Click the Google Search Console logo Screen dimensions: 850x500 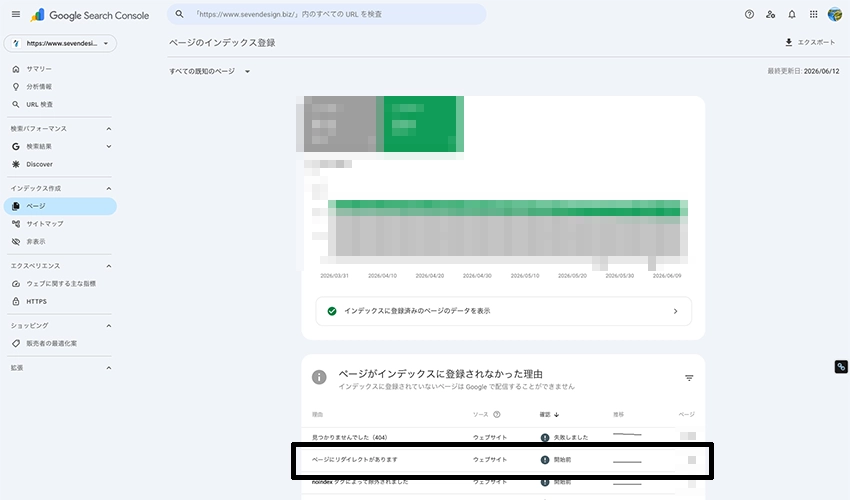coord(90,15)
